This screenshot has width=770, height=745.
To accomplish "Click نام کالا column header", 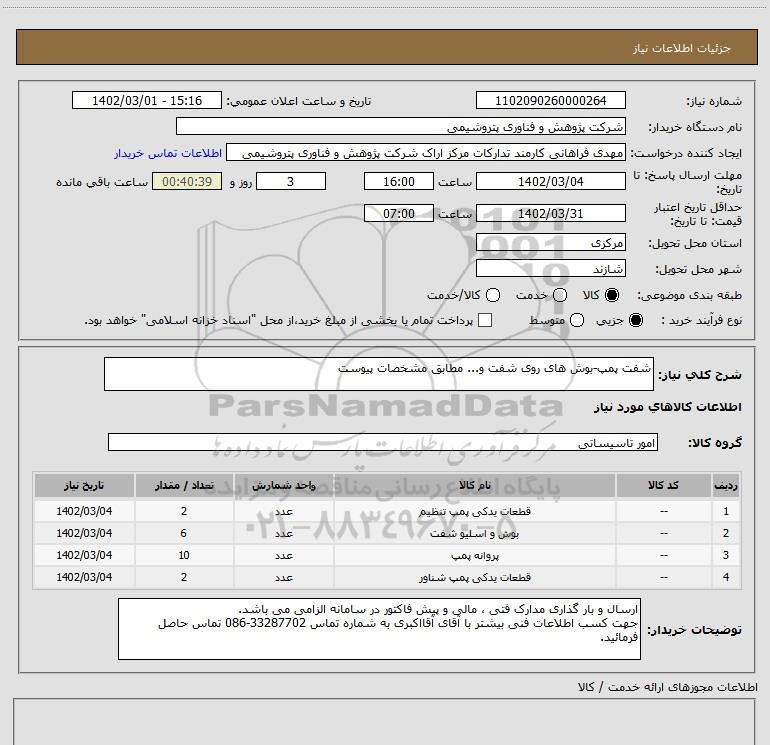I will 475,485.
